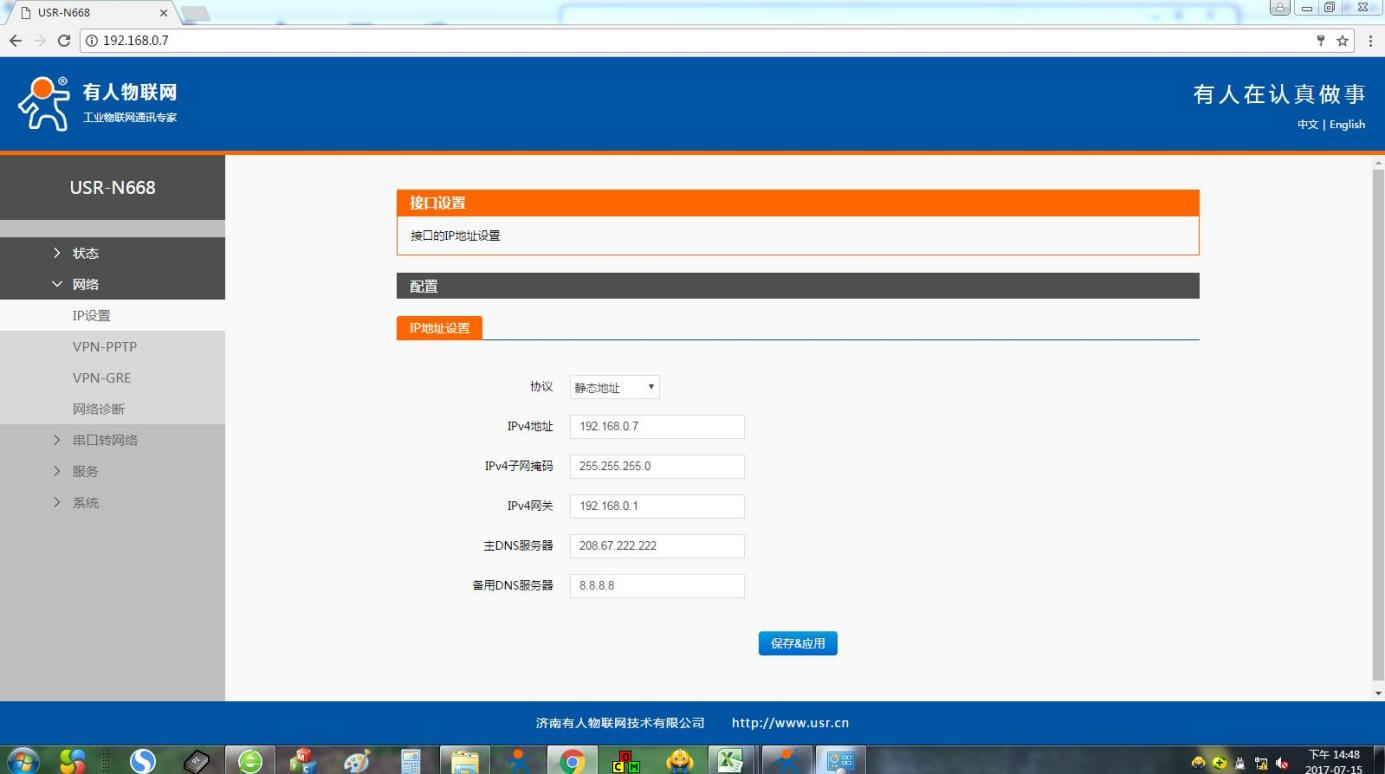Click the 保存&应用 button
The height and width of the screenshot is (774, 1385).
click(x=797, y=644)
